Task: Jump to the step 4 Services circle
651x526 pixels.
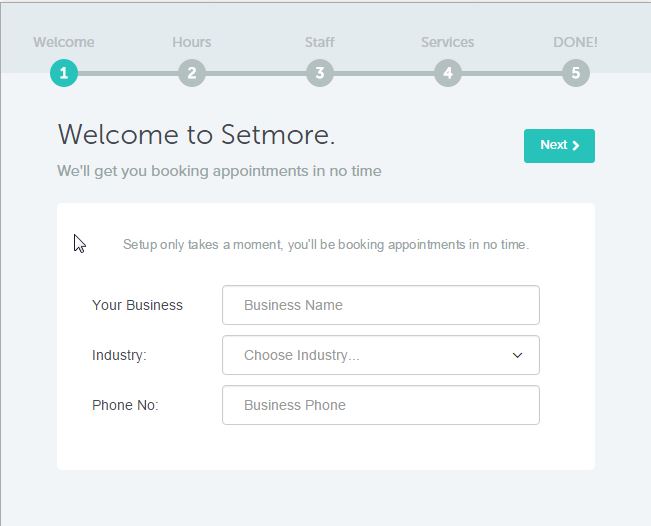Action: 448,73
